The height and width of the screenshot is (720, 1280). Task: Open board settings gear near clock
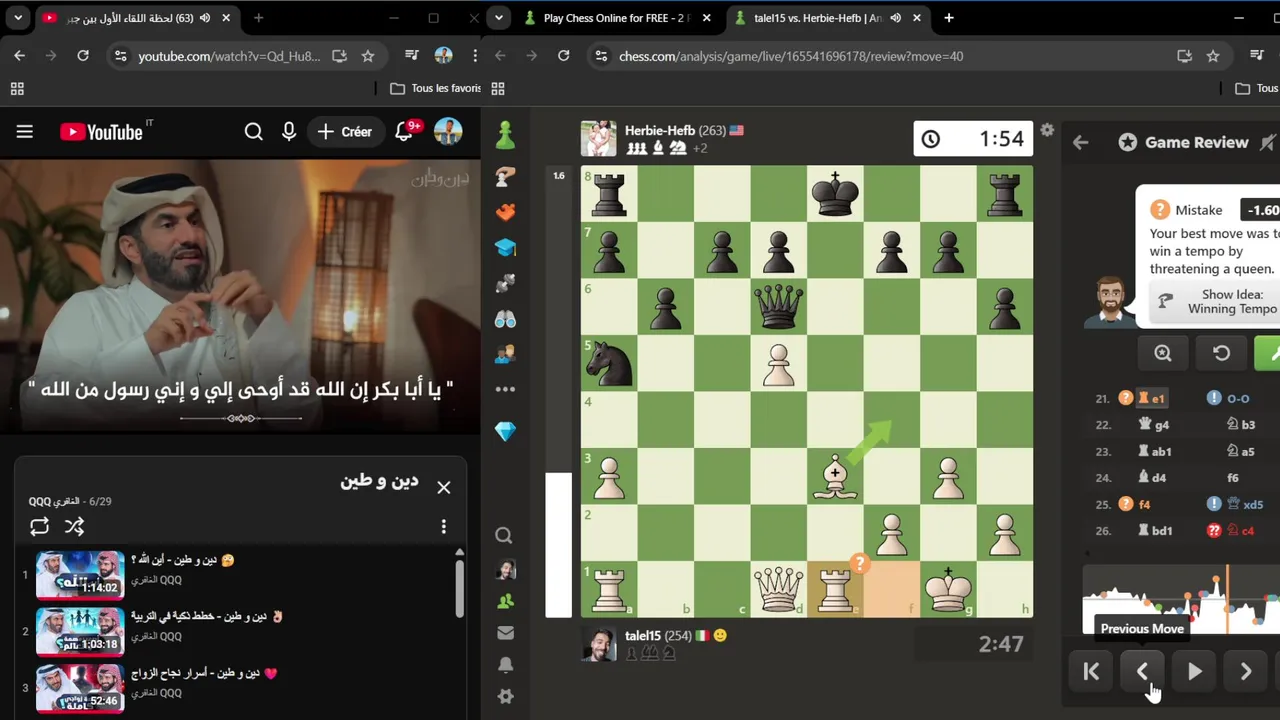(1047, 131)
